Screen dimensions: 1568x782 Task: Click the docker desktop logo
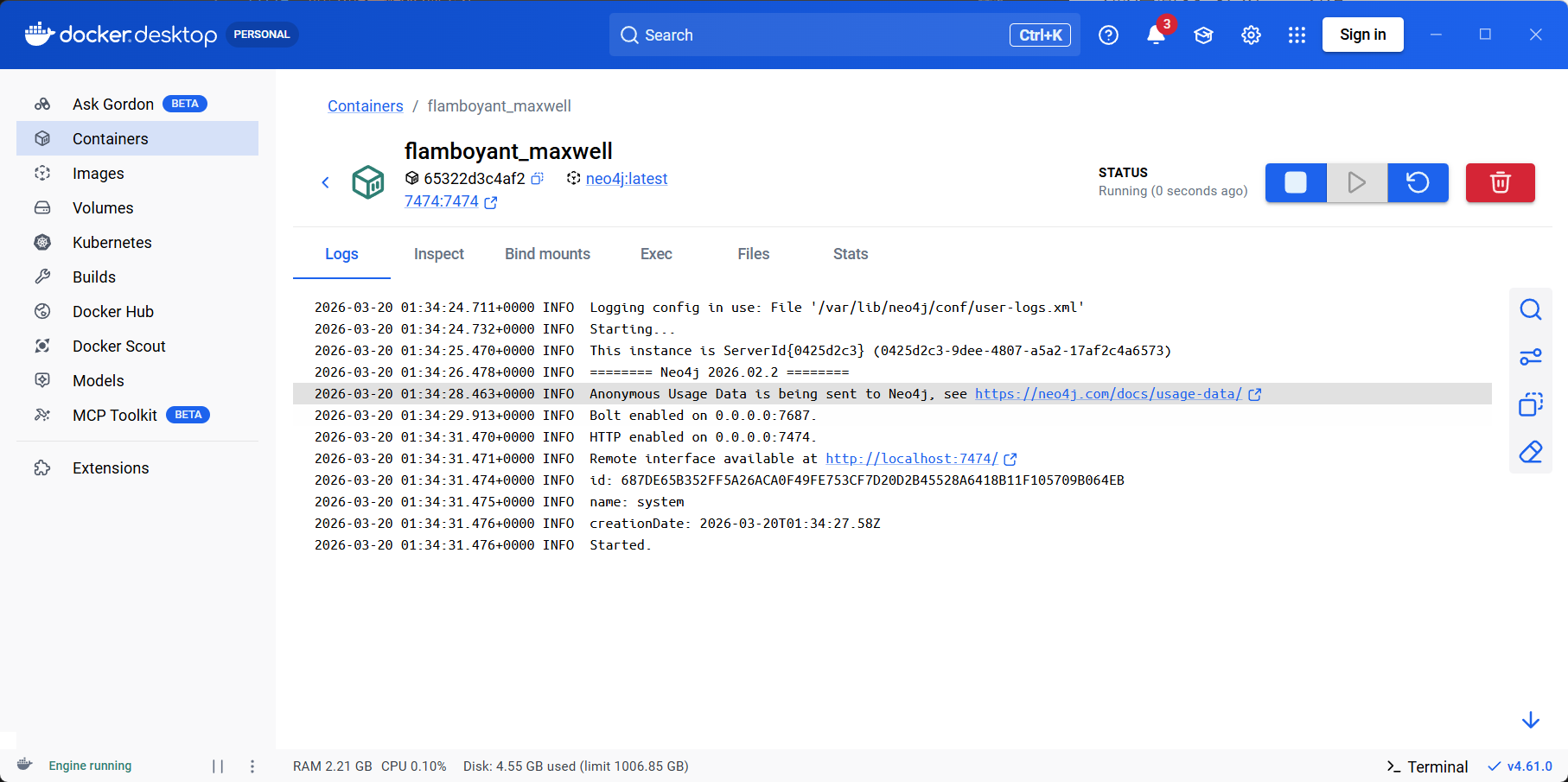pos(120,35)
